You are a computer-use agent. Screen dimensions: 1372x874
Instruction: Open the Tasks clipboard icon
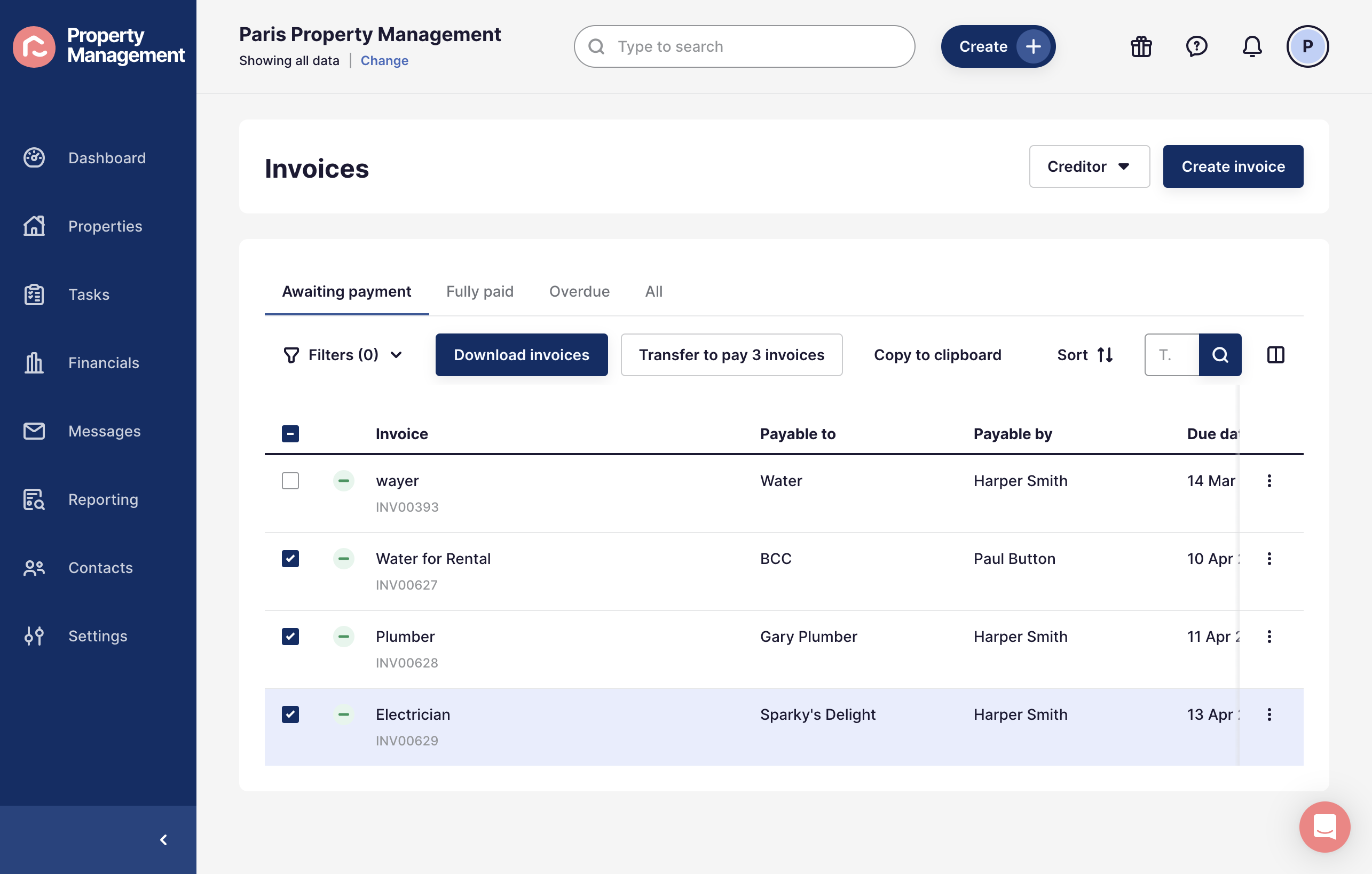34,295
